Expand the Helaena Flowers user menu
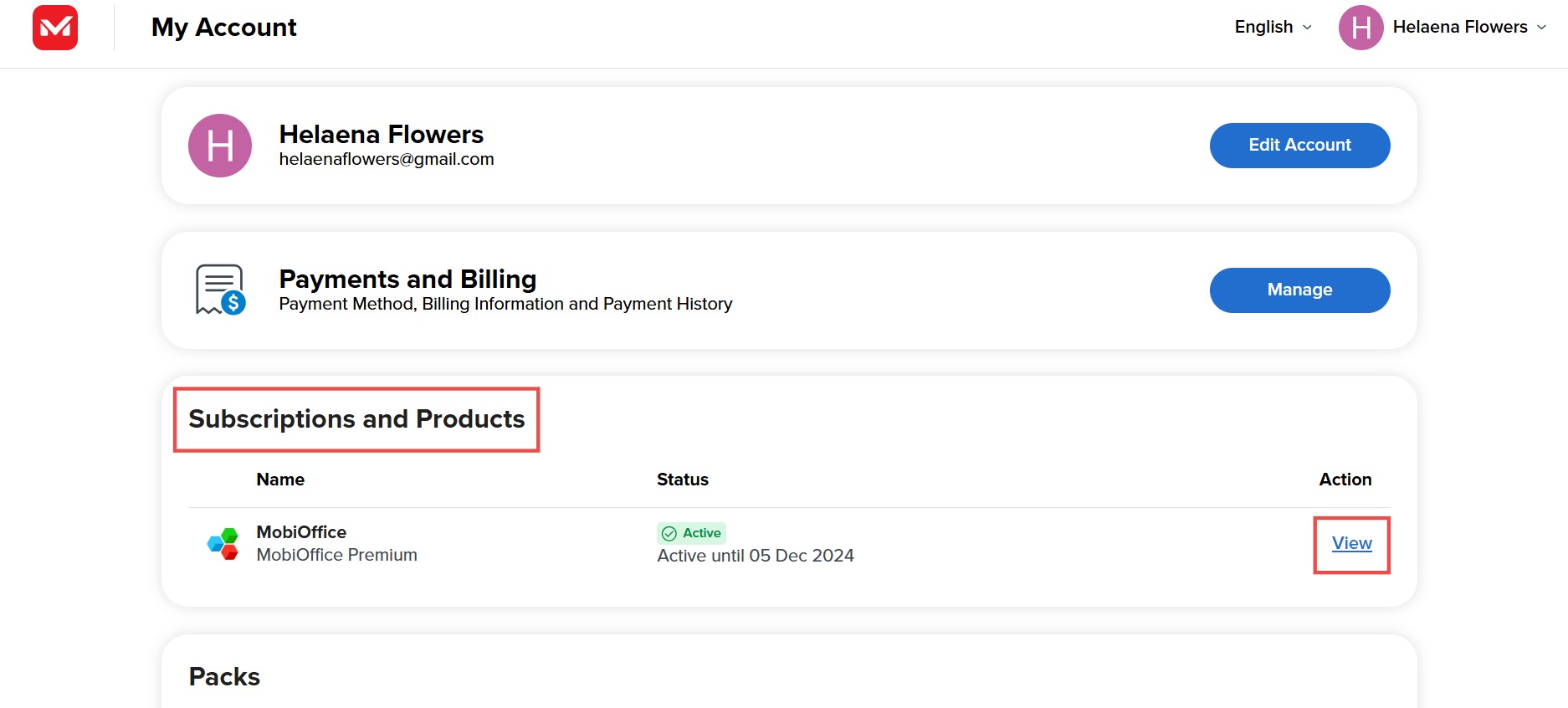The height and width of the screenshot is (708, 1568). click(1459, 28)
